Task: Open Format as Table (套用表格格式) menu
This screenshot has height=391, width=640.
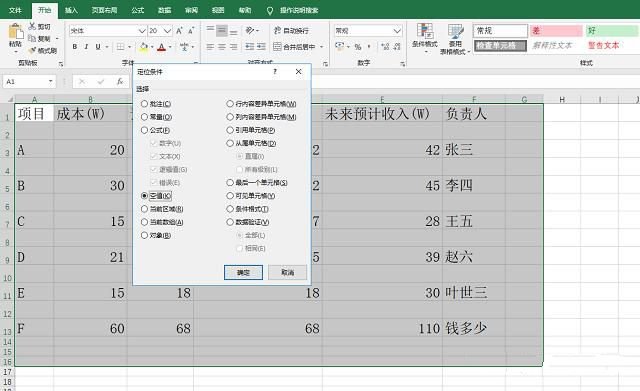Action: 455,39
